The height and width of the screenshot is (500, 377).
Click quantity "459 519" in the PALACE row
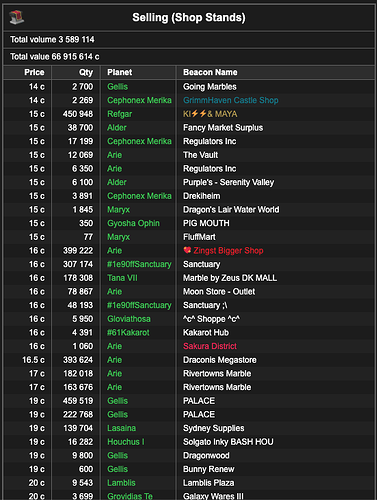pos(78,401)
